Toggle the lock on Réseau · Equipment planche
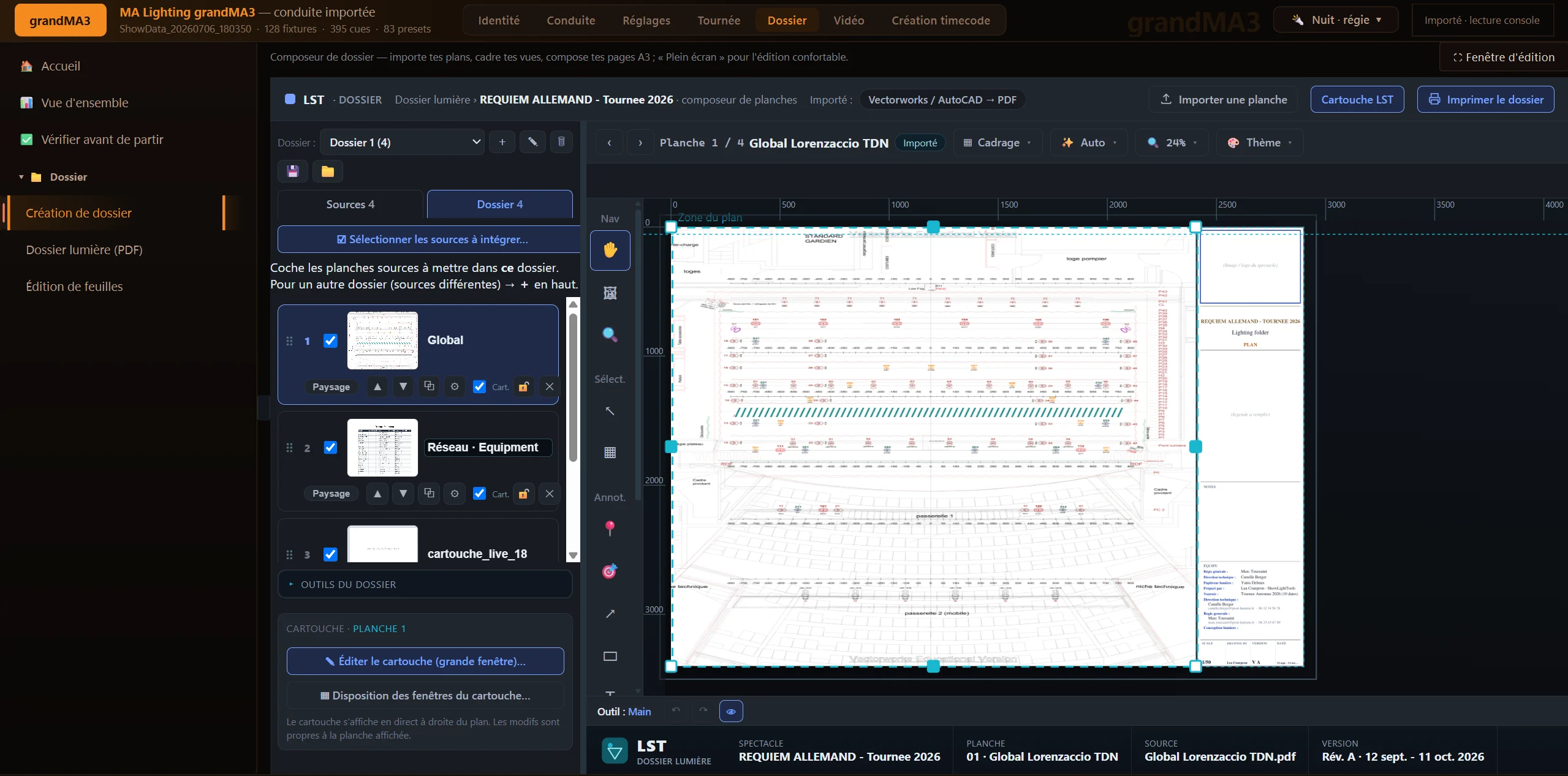Screen dimensions: 1568x776 click(524, 494)
